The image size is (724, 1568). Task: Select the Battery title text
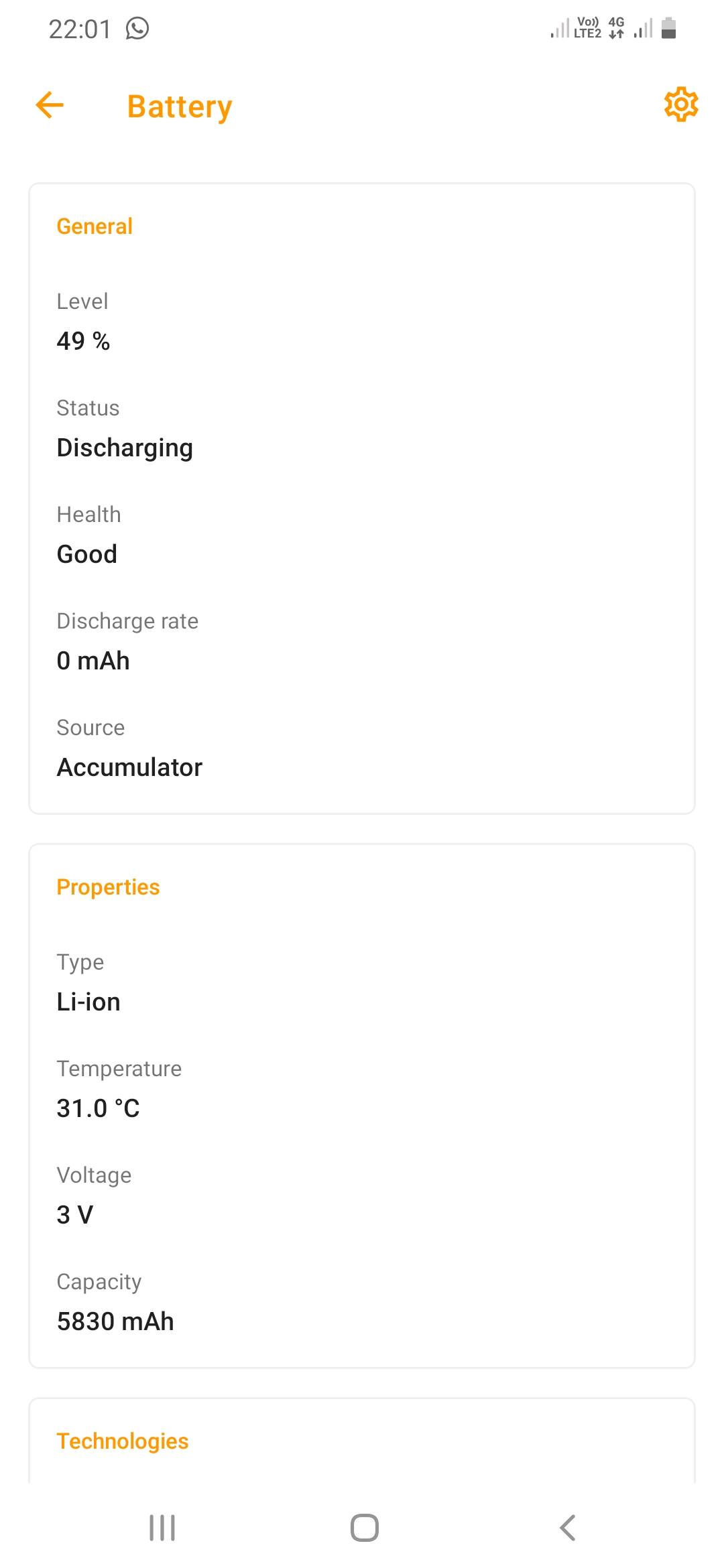coord(178,106)
